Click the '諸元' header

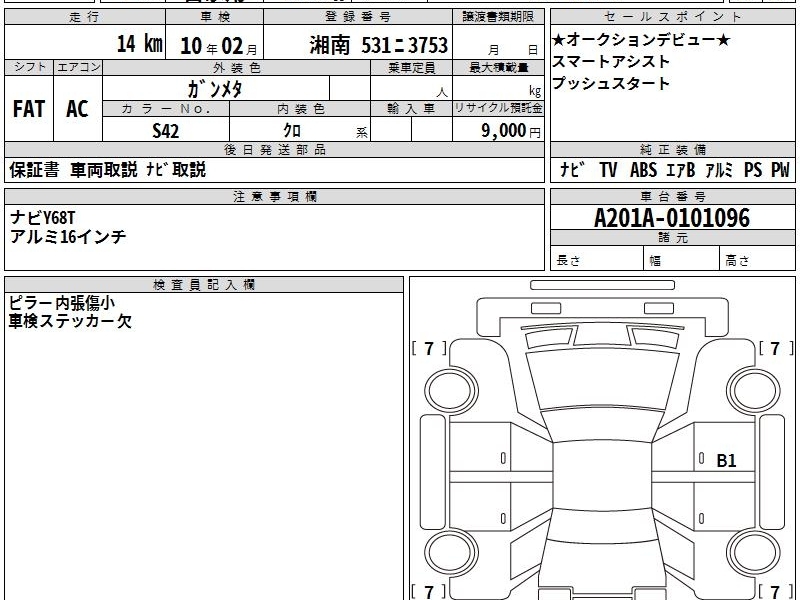(x=672, y=237)
